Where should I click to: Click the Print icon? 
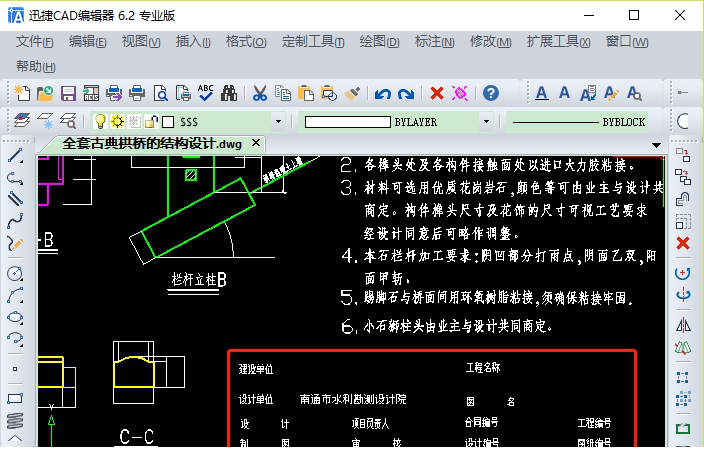[137, 93]
